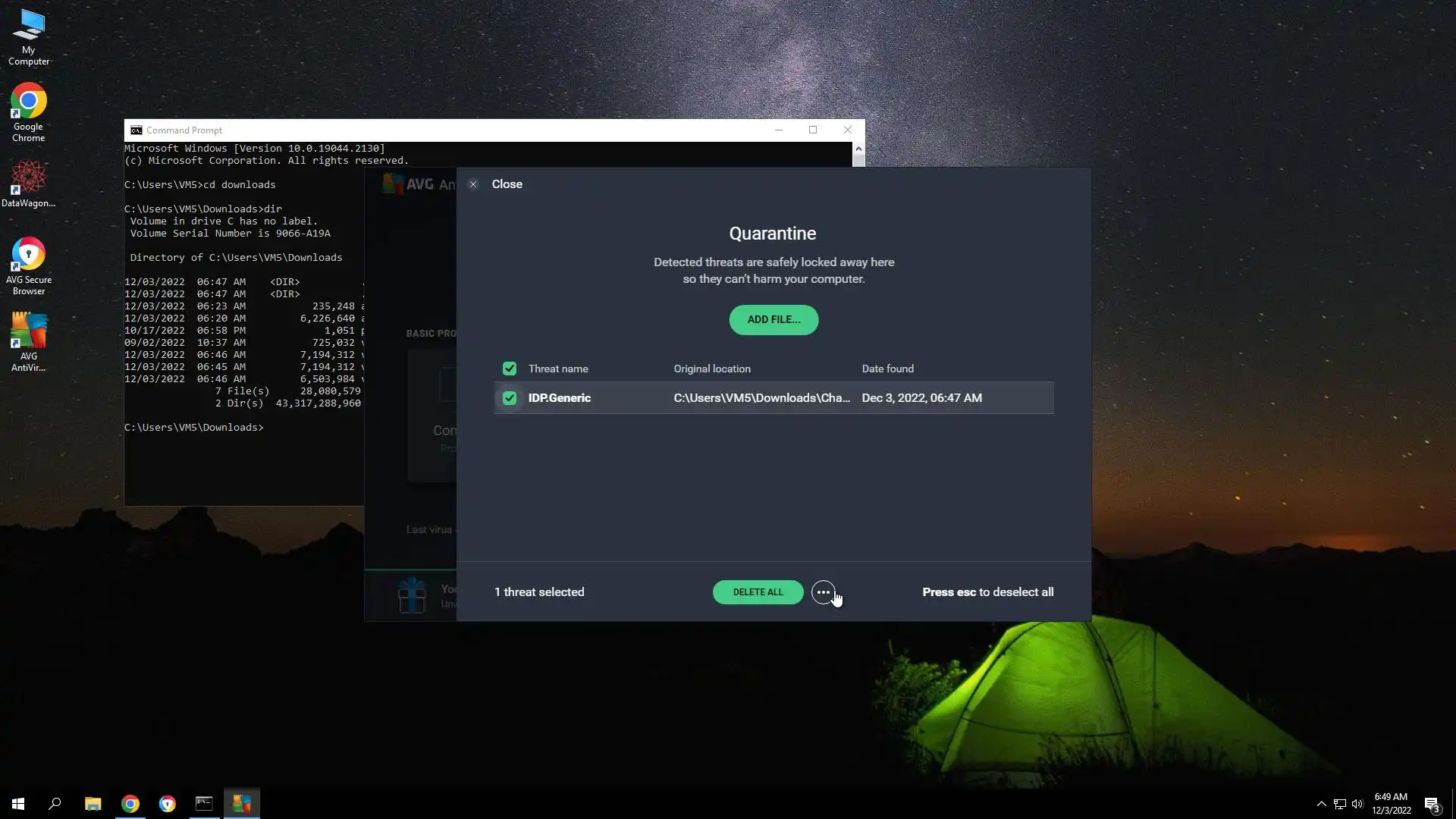Switch to Command Prompt taskbar icon
The image size is (1456, 819).
[x=204, y=804]
